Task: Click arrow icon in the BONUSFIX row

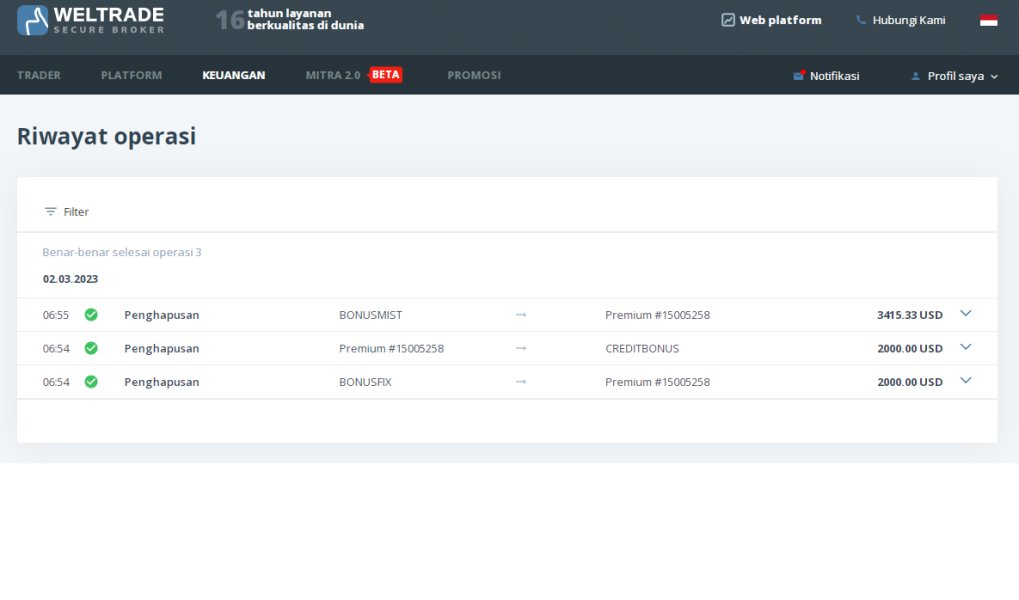Action: pos(521,382)
